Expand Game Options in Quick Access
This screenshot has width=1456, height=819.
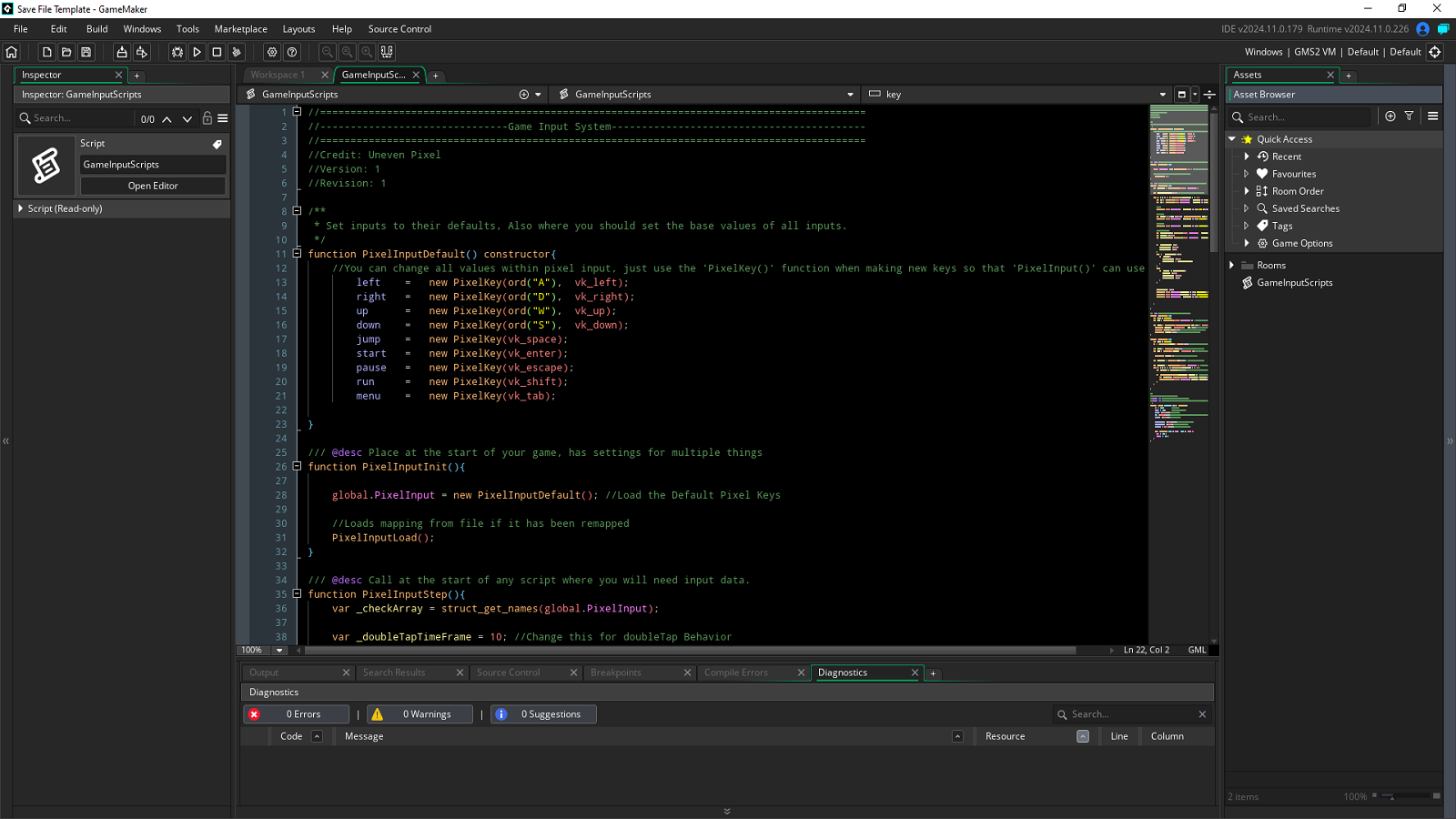pyautogui.click(x=1248, y=243)
